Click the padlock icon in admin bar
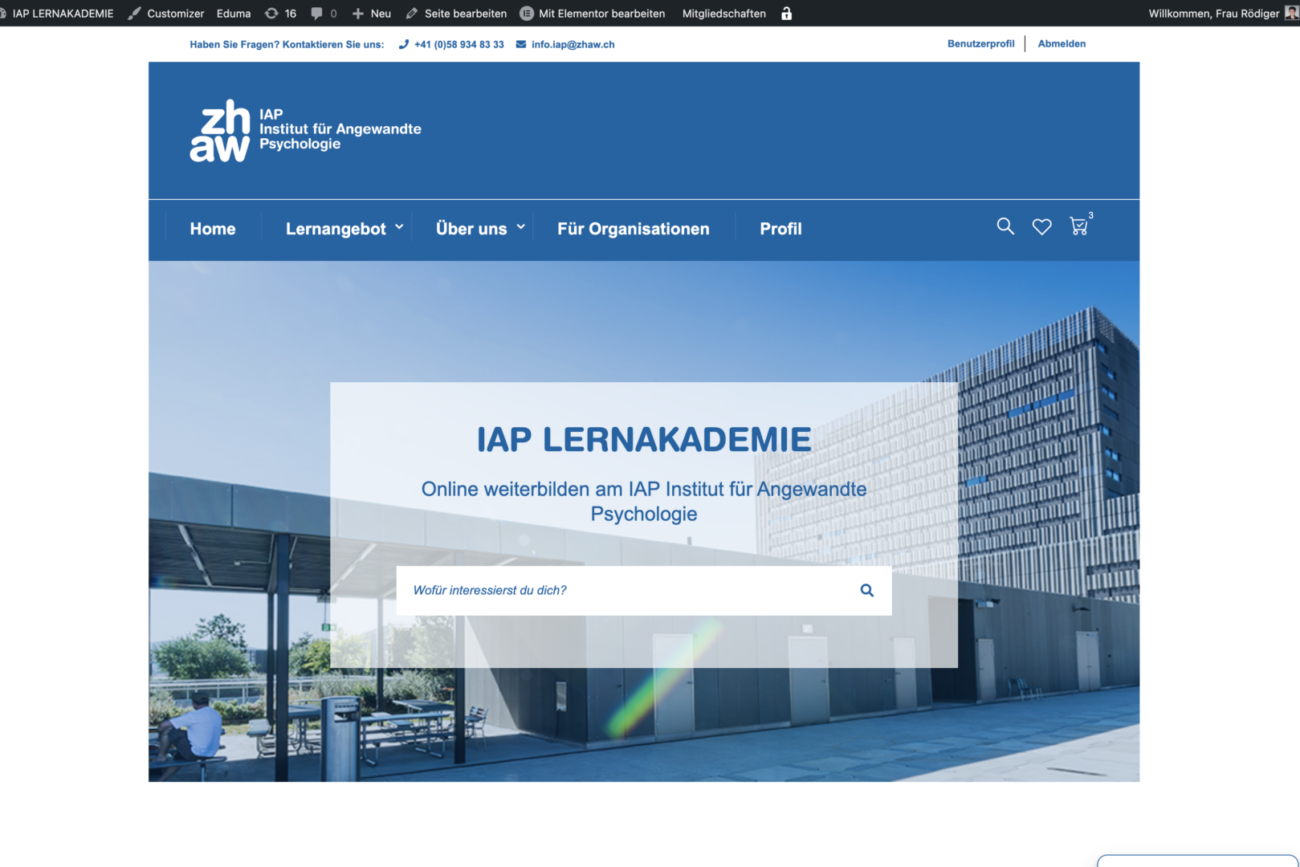This screenshot has width=1300, height=867. click(786, 14)
